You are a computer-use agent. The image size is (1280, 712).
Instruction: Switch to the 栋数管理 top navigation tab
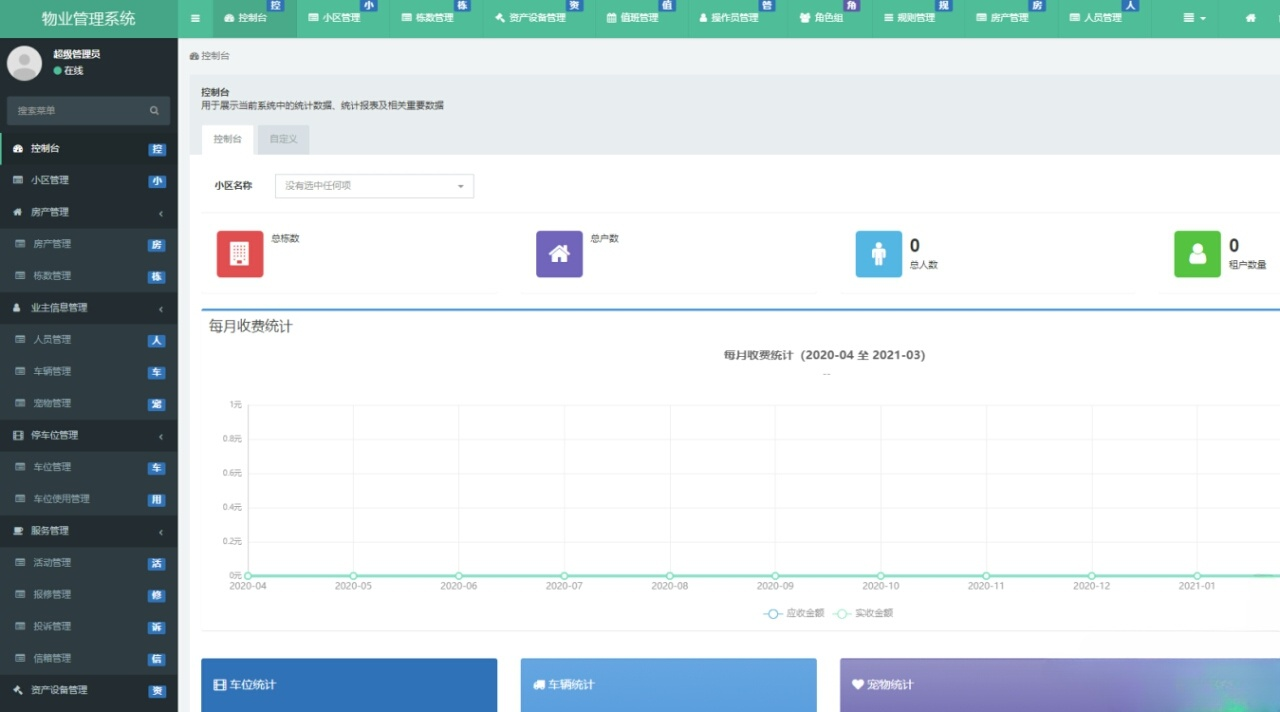[435, 18]
